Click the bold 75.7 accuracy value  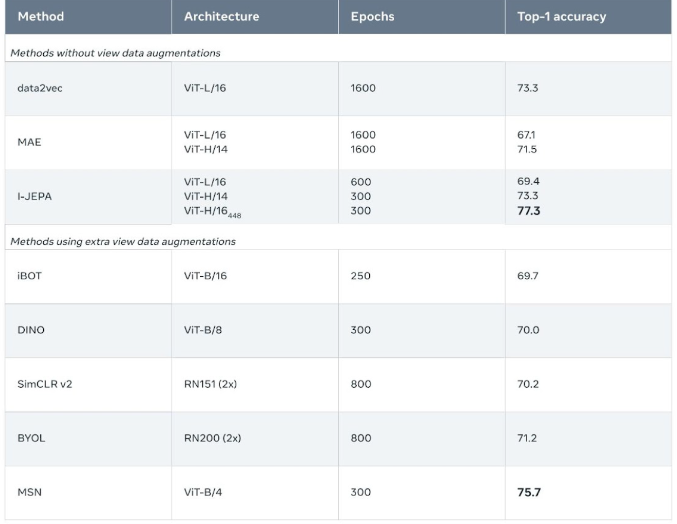tap(528, 492)
